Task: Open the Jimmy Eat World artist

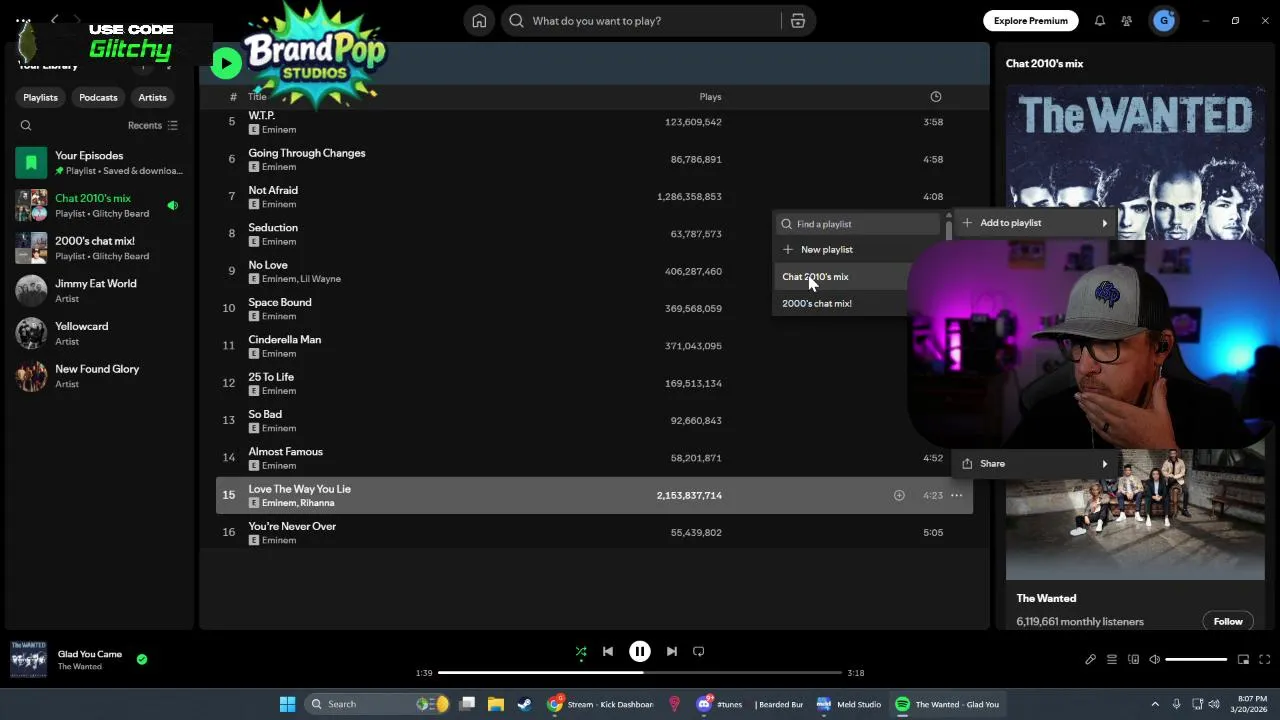Action: (100, 291)
